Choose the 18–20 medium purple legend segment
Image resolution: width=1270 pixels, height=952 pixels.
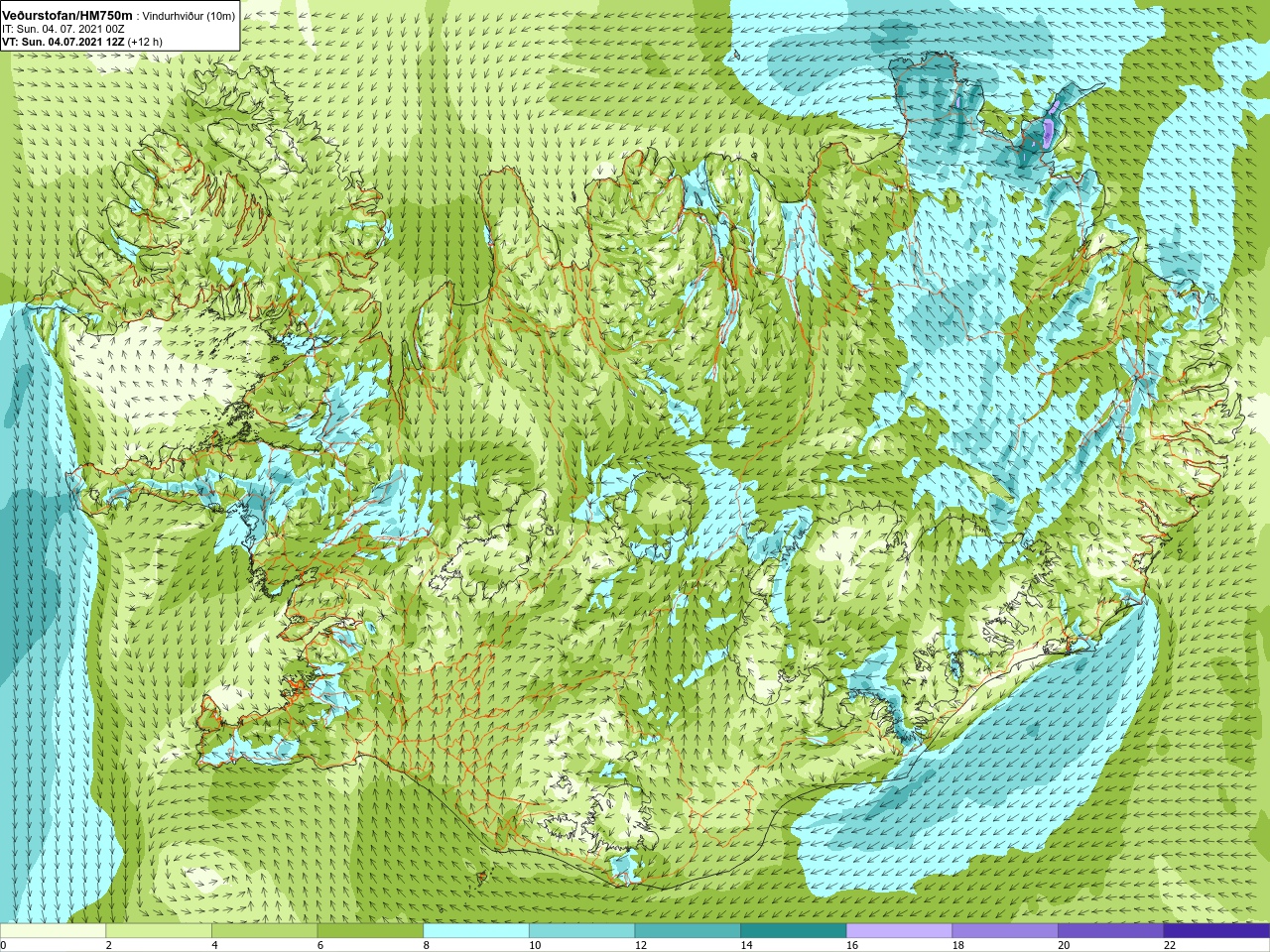1005,931
